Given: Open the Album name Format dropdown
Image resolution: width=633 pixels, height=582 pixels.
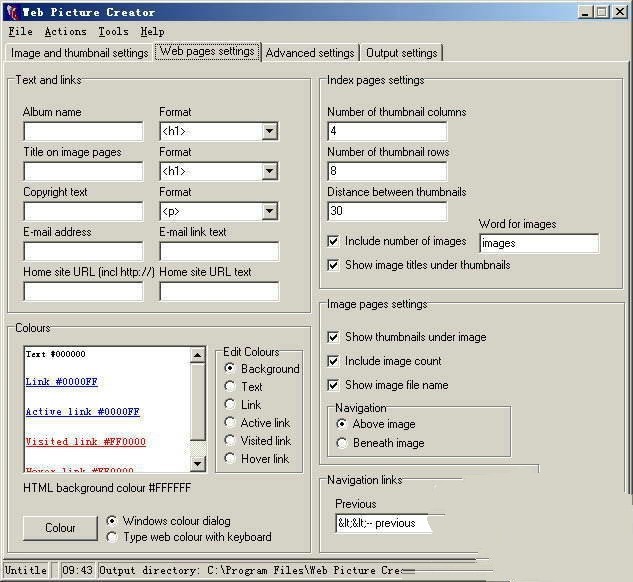Looking at the screenshot, I should pos(269,131).
